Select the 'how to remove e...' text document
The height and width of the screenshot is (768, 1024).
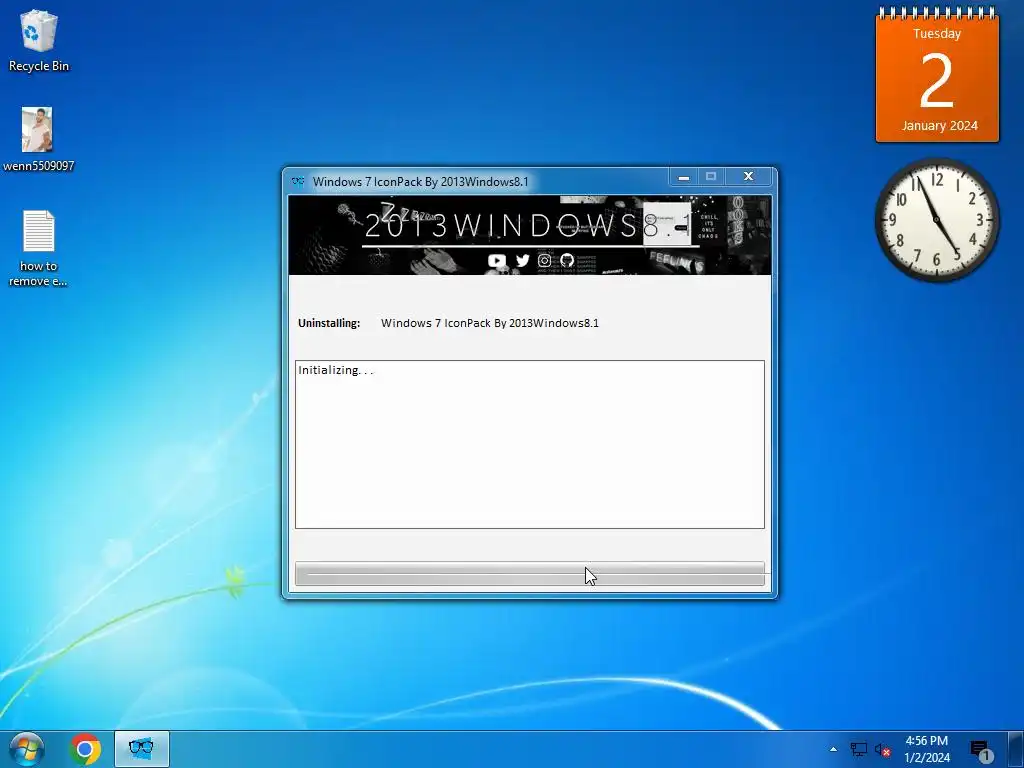[x=38, y=248]
